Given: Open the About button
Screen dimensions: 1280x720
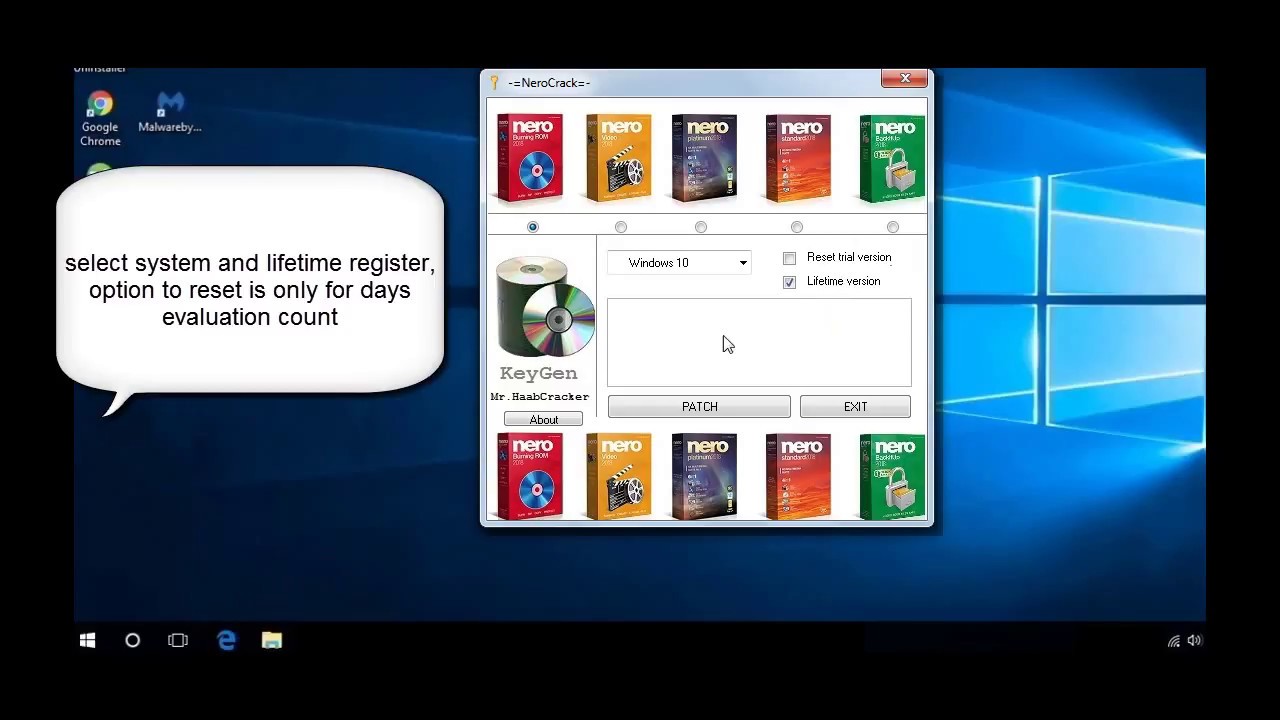Looking at the screenshot, I should click(x=543, y=420).
